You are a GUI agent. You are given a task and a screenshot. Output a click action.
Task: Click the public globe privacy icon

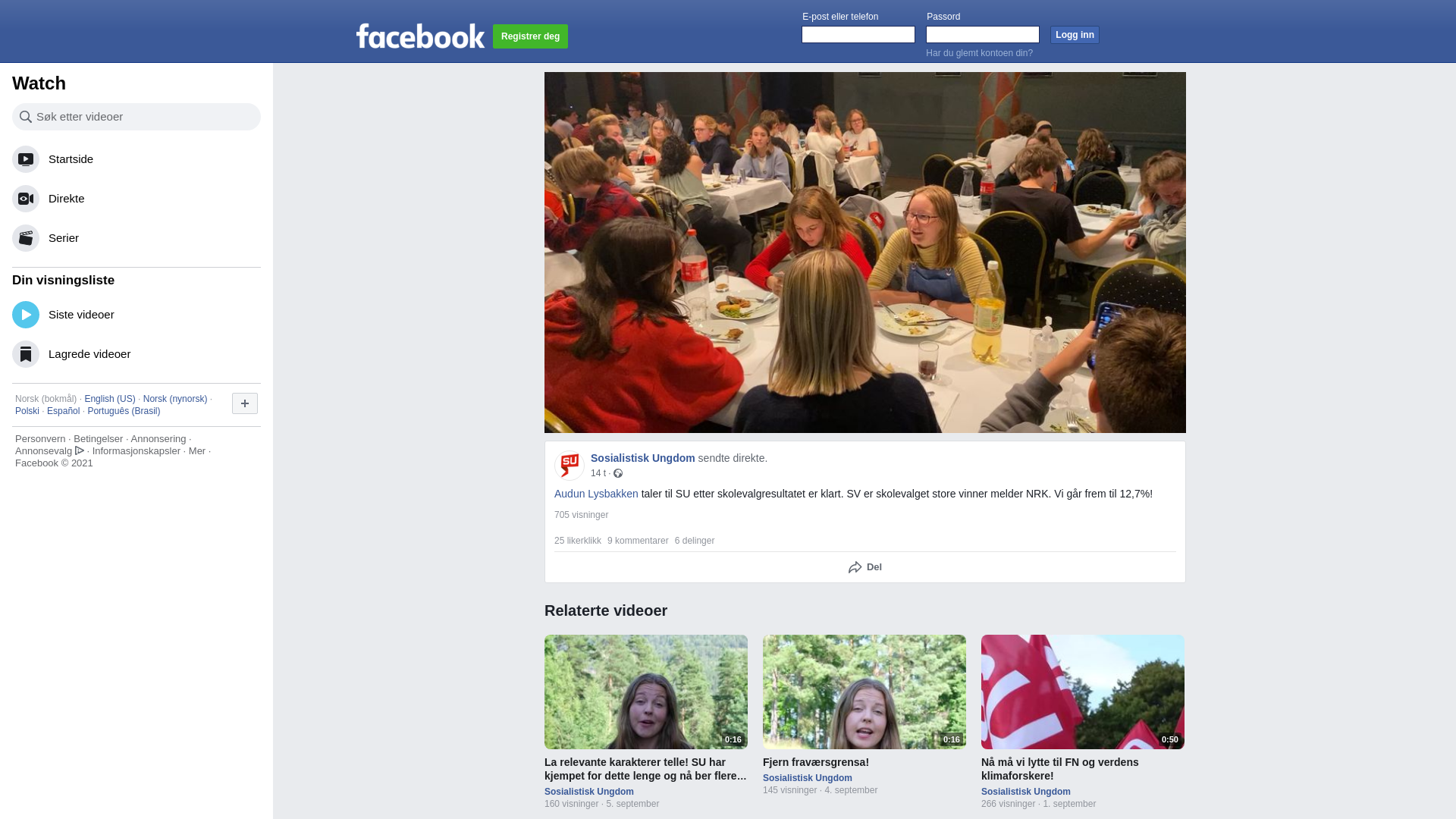(618, 473)
